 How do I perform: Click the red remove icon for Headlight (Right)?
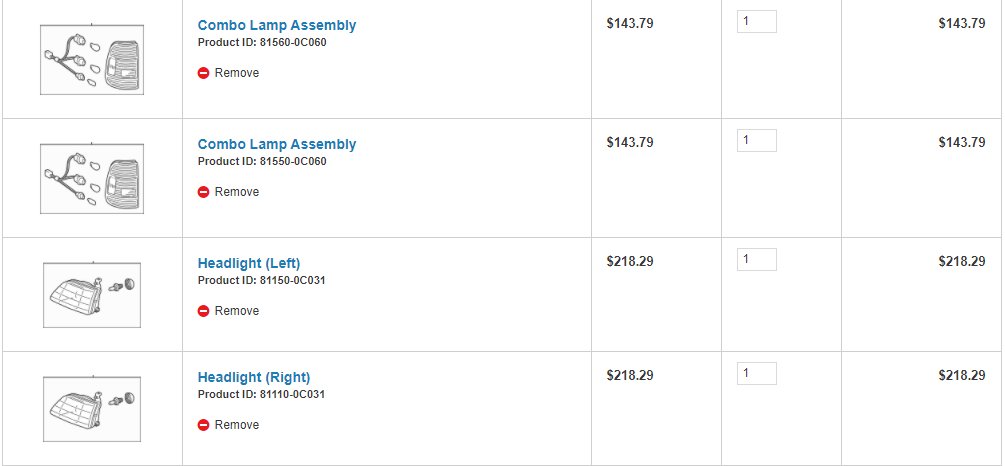click(203, 425)
